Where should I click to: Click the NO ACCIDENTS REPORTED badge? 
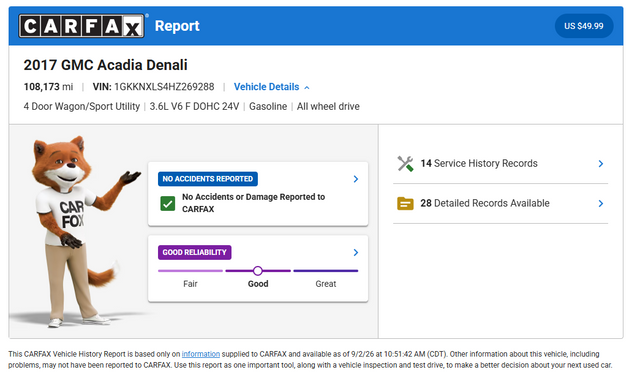click(208, 179)
